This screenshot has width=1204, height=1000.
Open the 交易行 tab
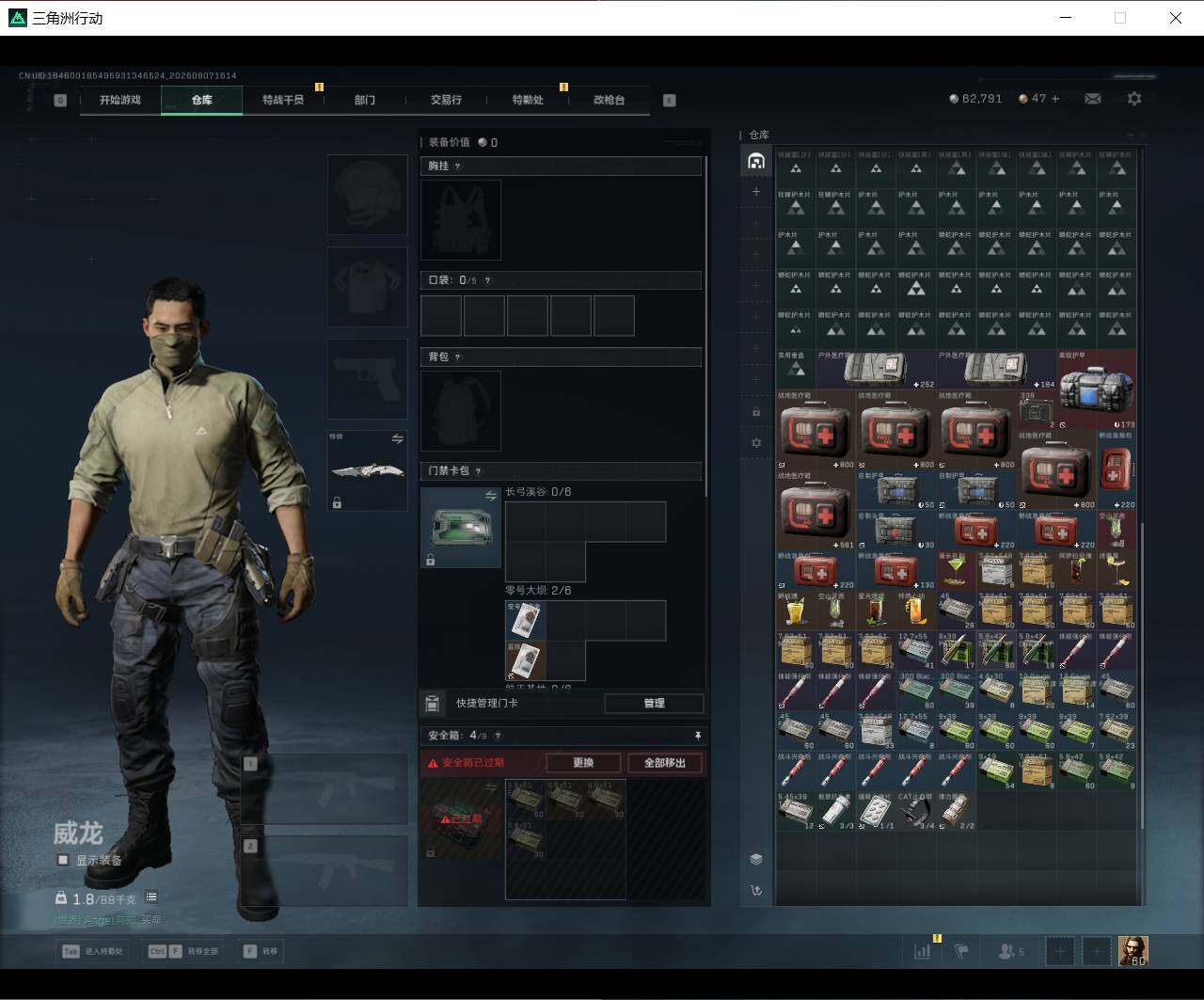click(446, 100)
